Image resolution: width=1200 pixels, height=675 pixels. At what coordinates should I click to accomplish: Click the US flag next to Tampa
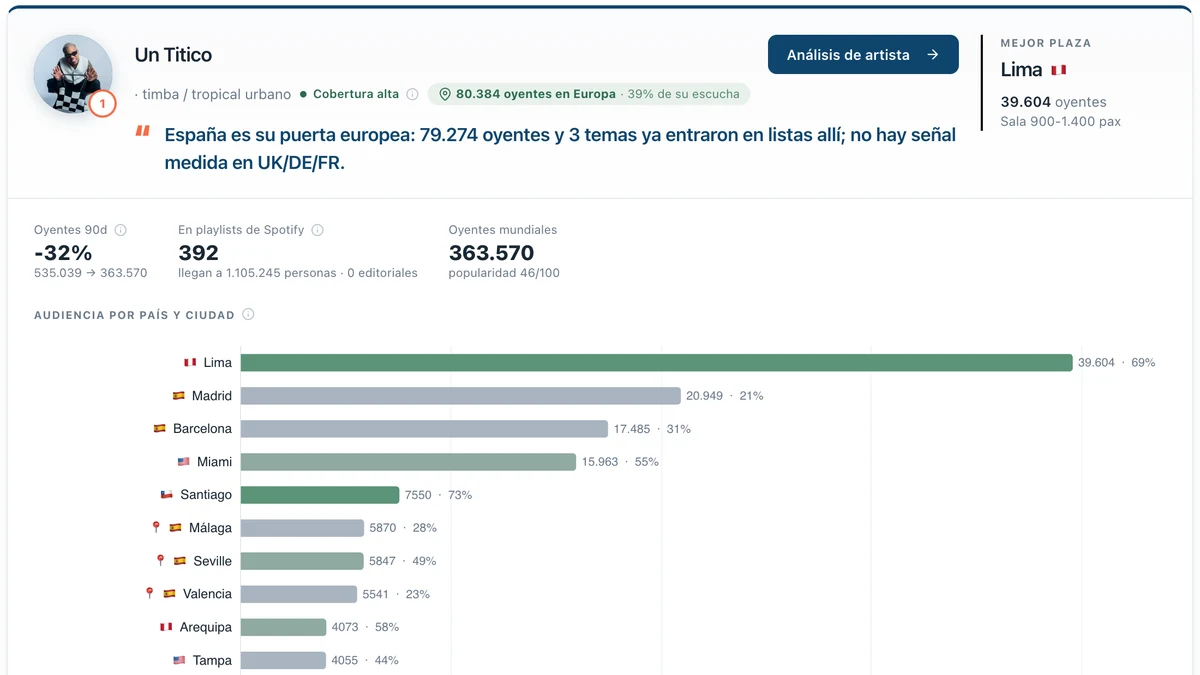(180, 660)
